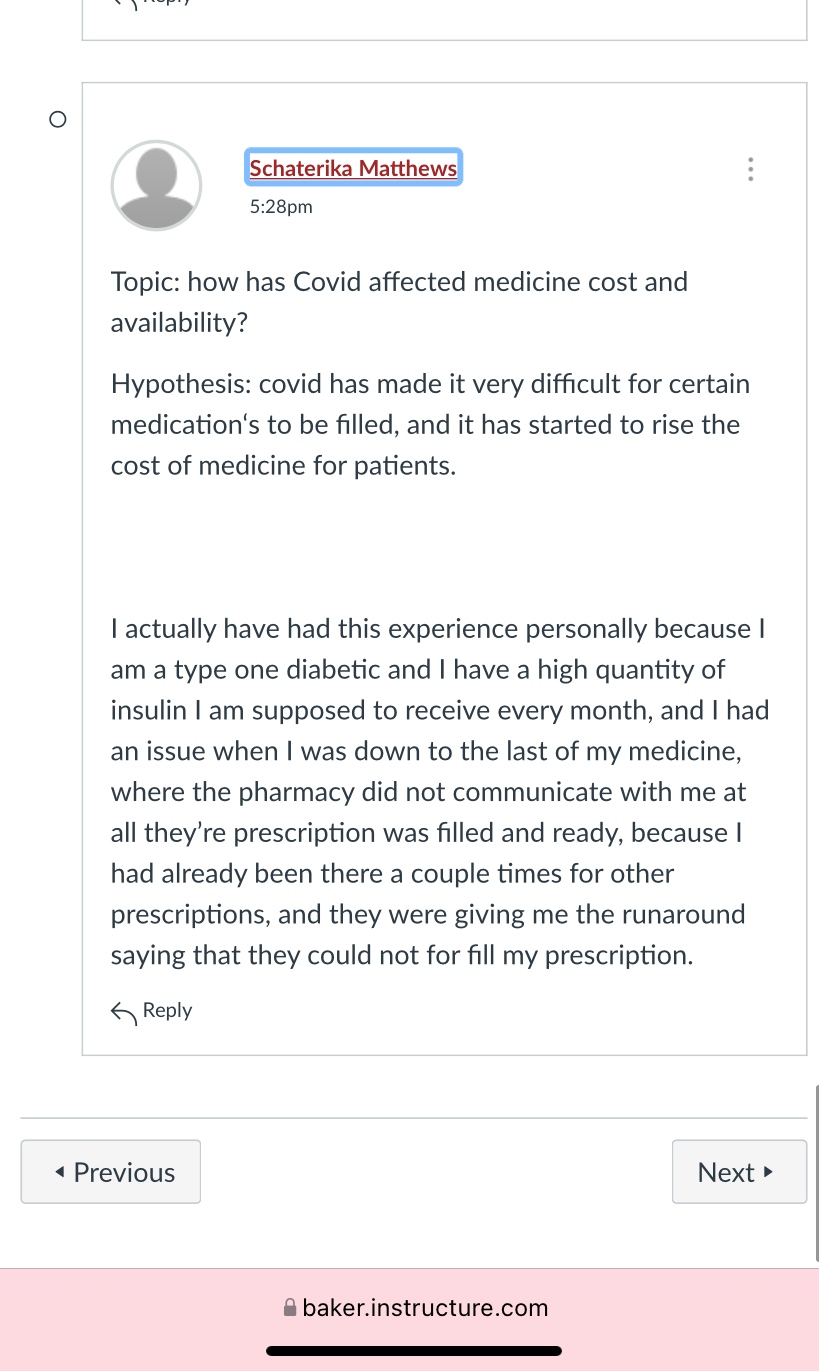Toggle the read/unread circle beside the post
This screenshot has height=1371, width=819.
tap(57, 120)
